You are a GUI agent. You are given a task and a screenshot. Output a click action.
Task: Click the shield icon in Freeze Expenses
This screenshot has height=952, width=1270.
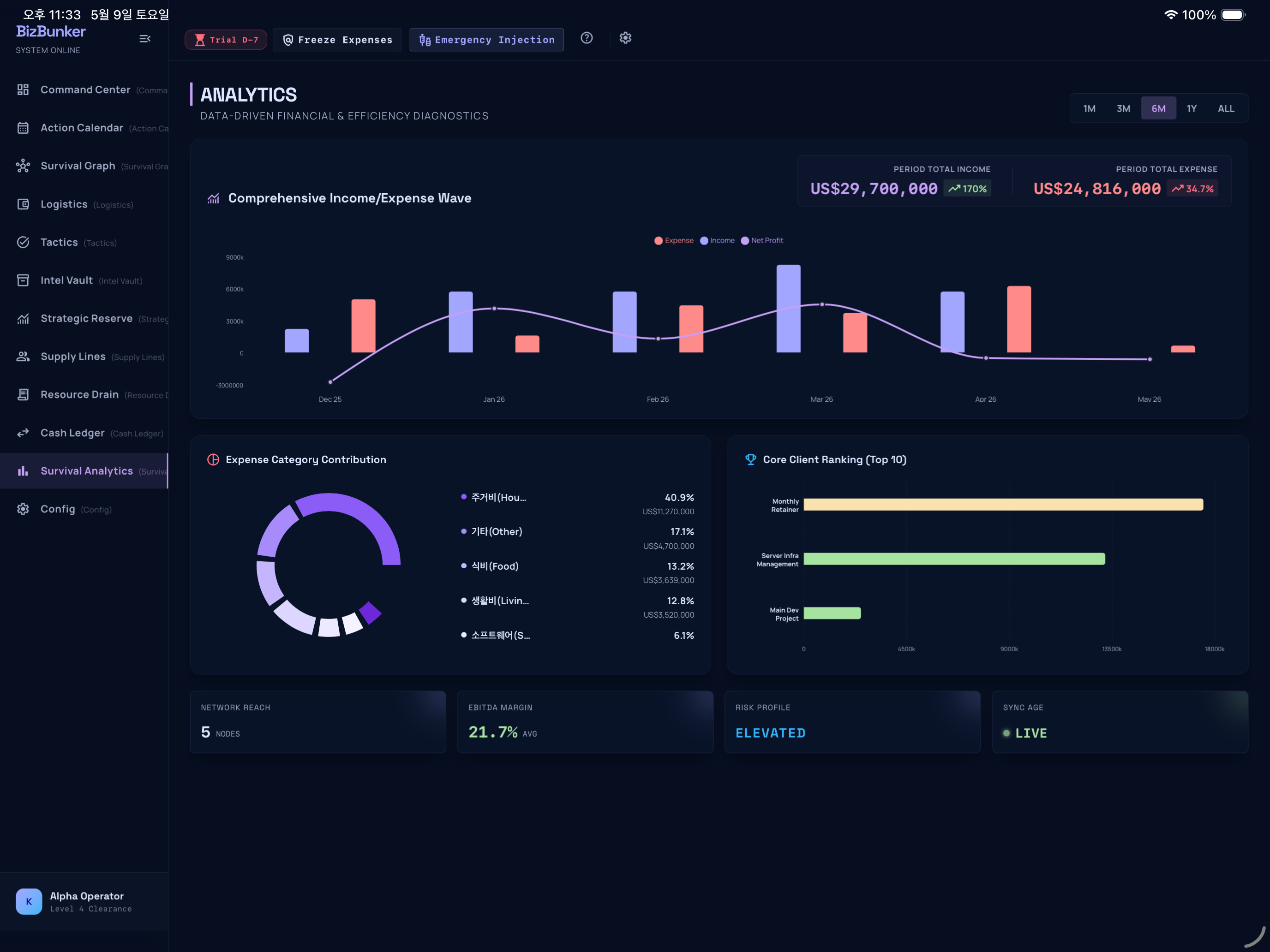pos(288,40)
